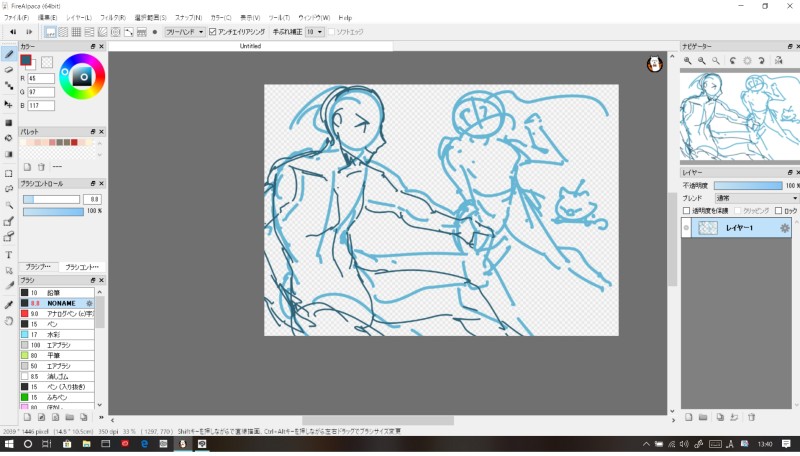The image size is (800, 456).
Task: Select the rectangular Selection tool
Action: 9,173
